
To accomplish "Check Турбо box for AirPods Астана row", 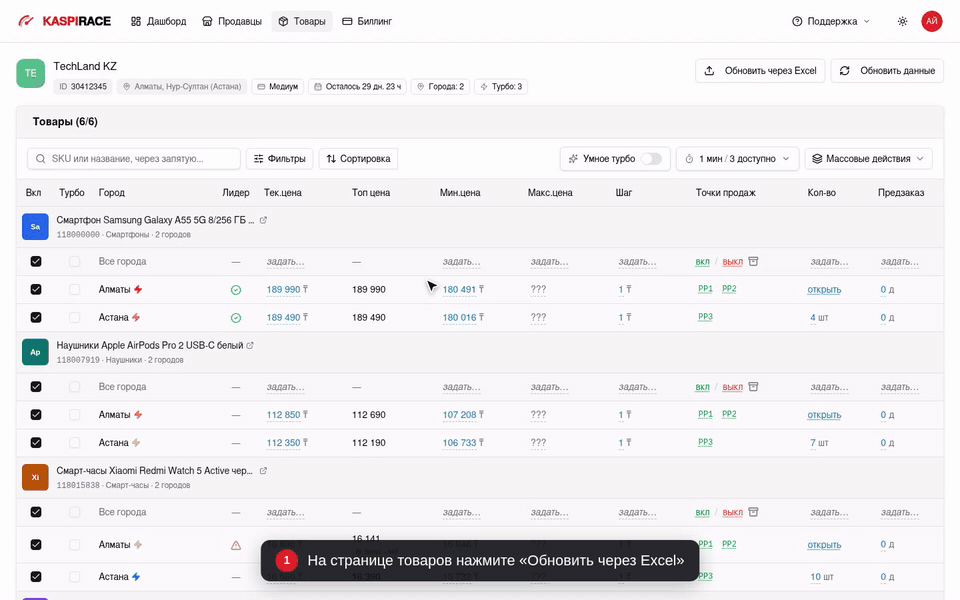I will [x=75, y=443].
